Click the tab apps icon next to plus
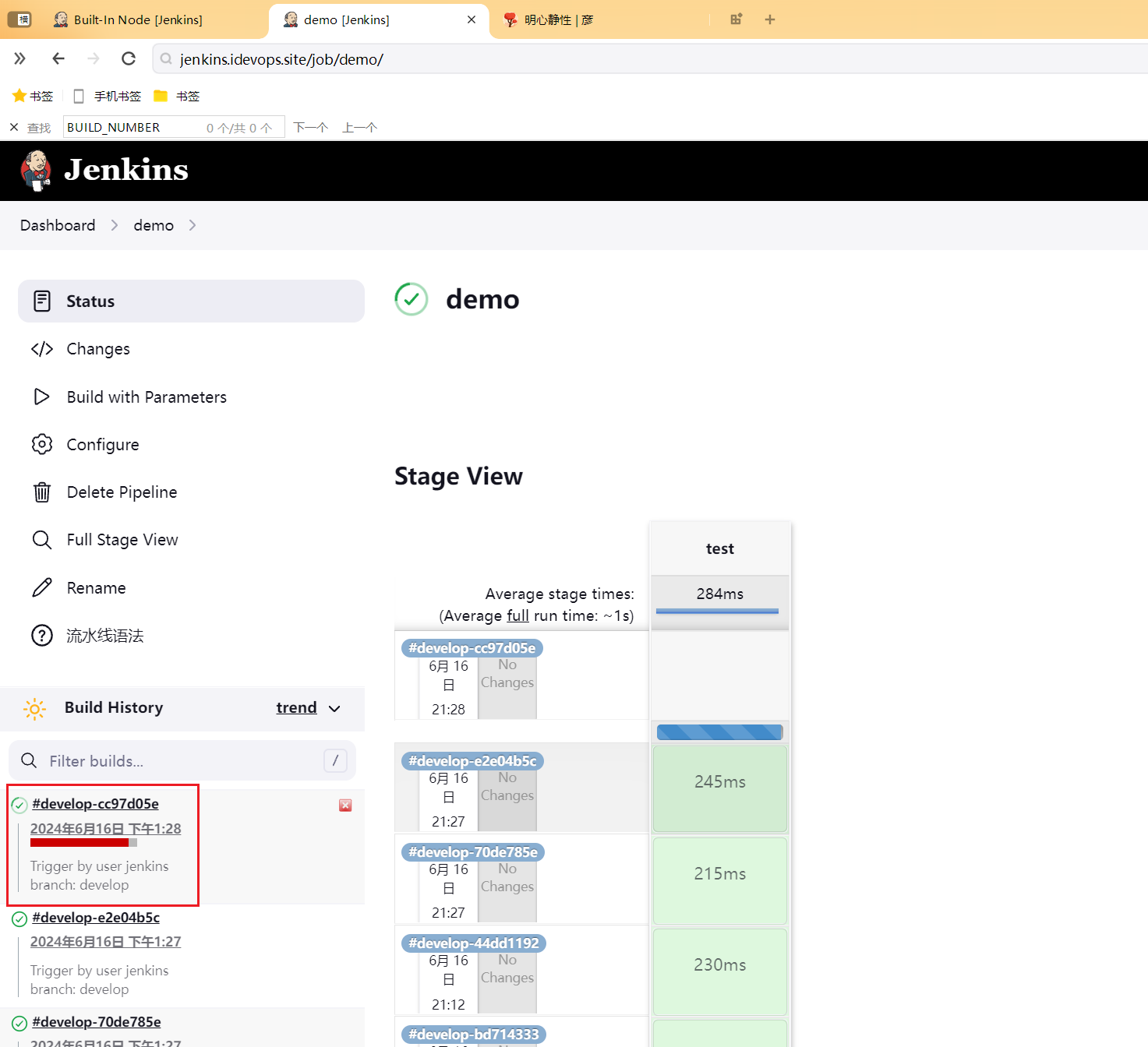The width and height of the screenshot is (1148, 1047). tap(736, 19)
